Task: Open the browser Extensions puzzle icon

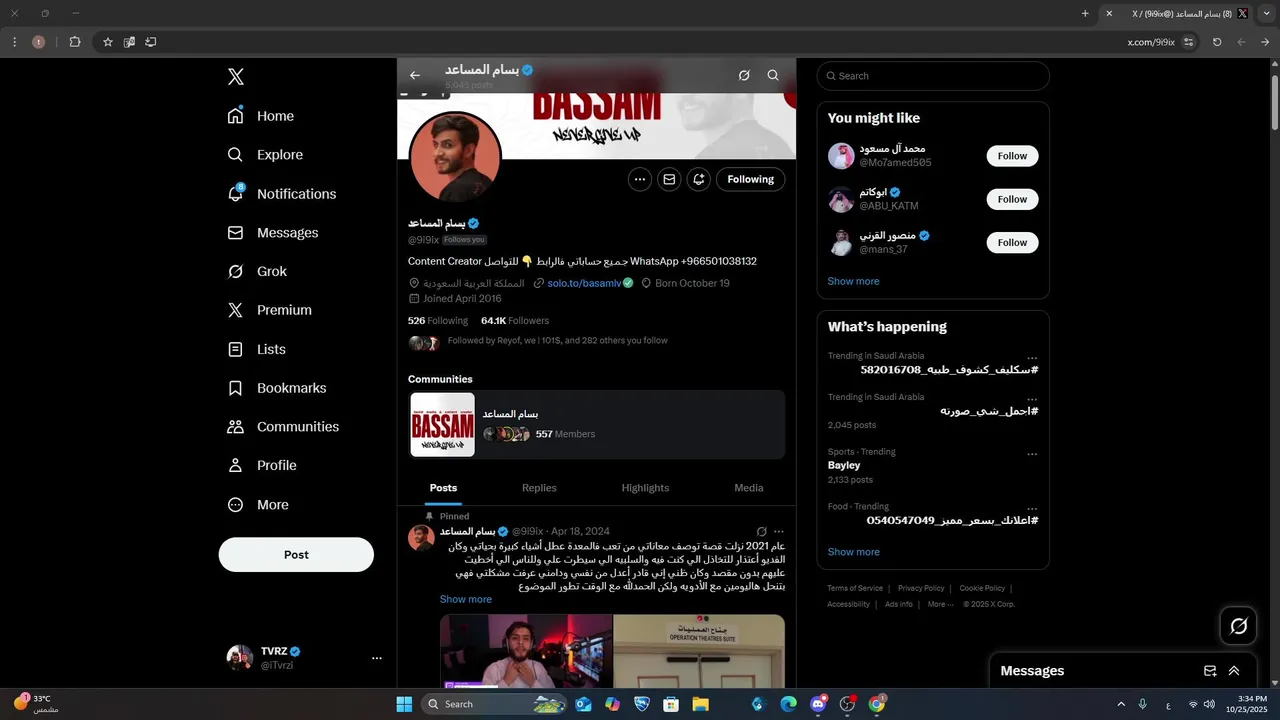Action: click(x=74, y=42)
